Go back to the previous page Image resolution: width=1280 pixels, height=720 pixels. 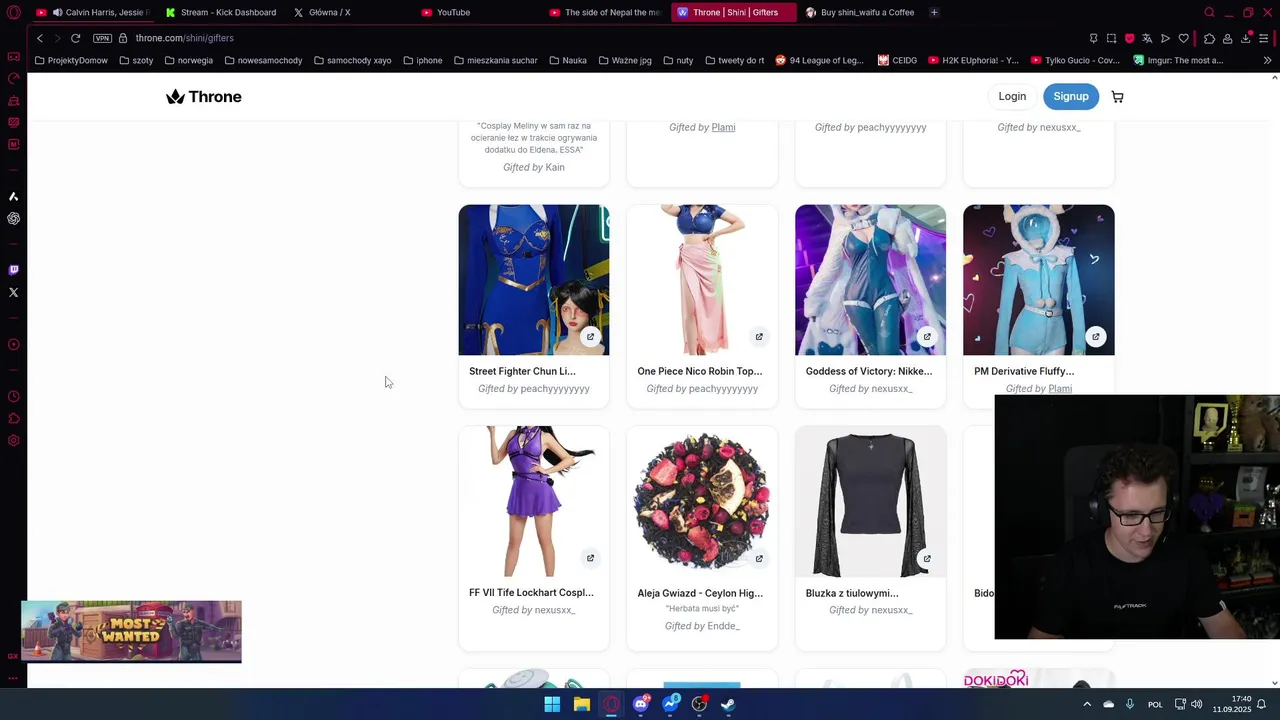(x=40, y=38)
